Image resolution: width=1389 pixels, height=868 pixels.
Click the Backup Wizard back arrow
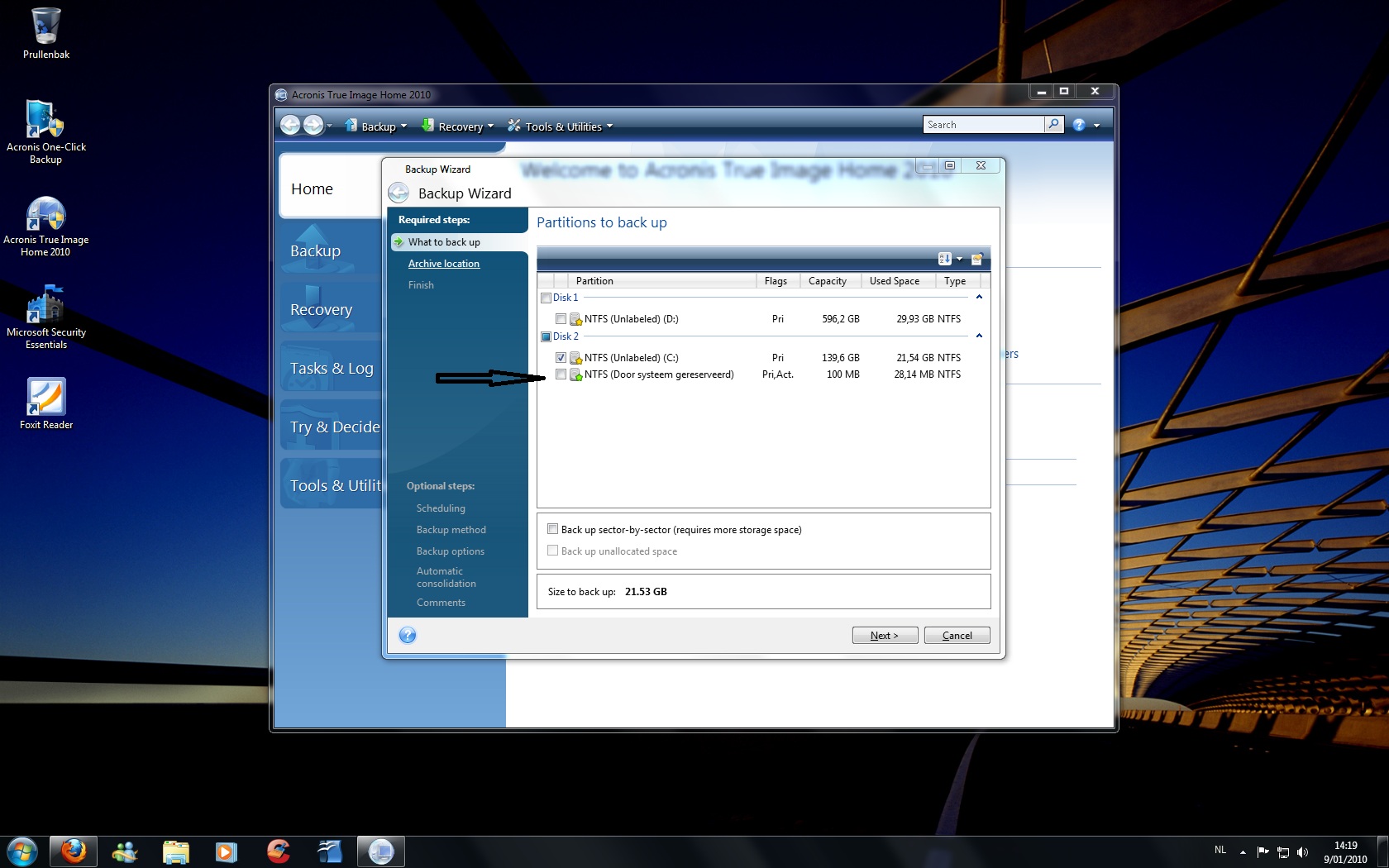click(399, 193)
